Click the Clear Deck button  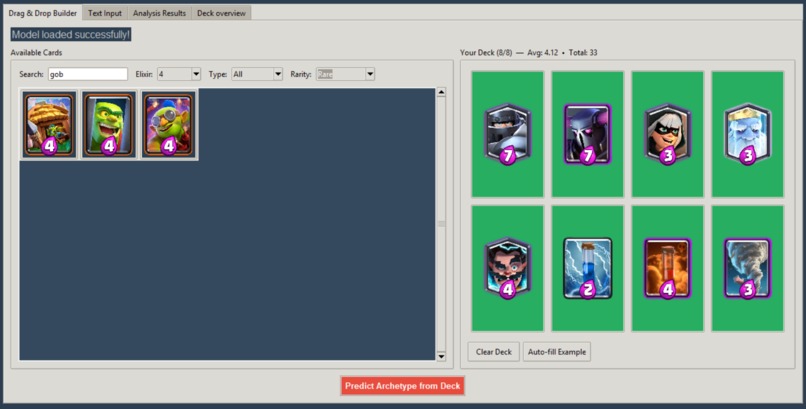click(493, 352)
